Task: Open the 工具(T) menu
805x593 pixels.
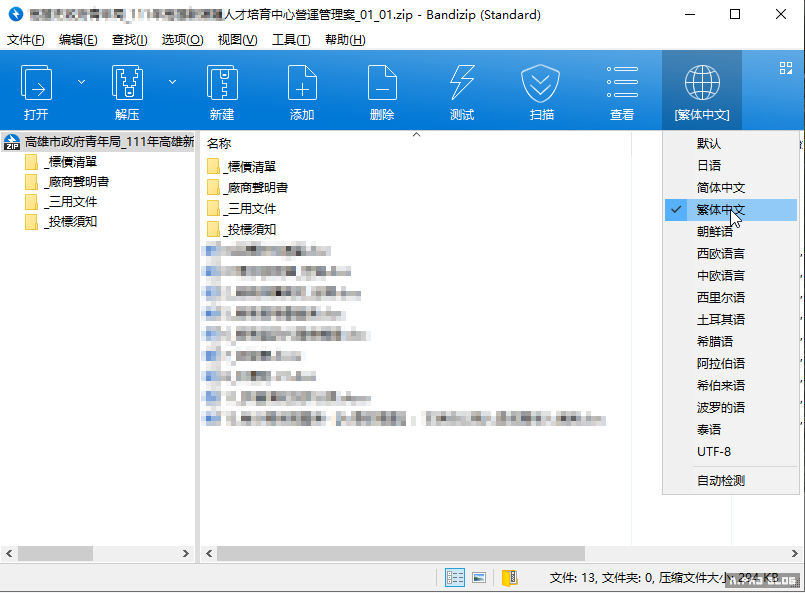Action: pyautogui.click(x=291, y=40)
